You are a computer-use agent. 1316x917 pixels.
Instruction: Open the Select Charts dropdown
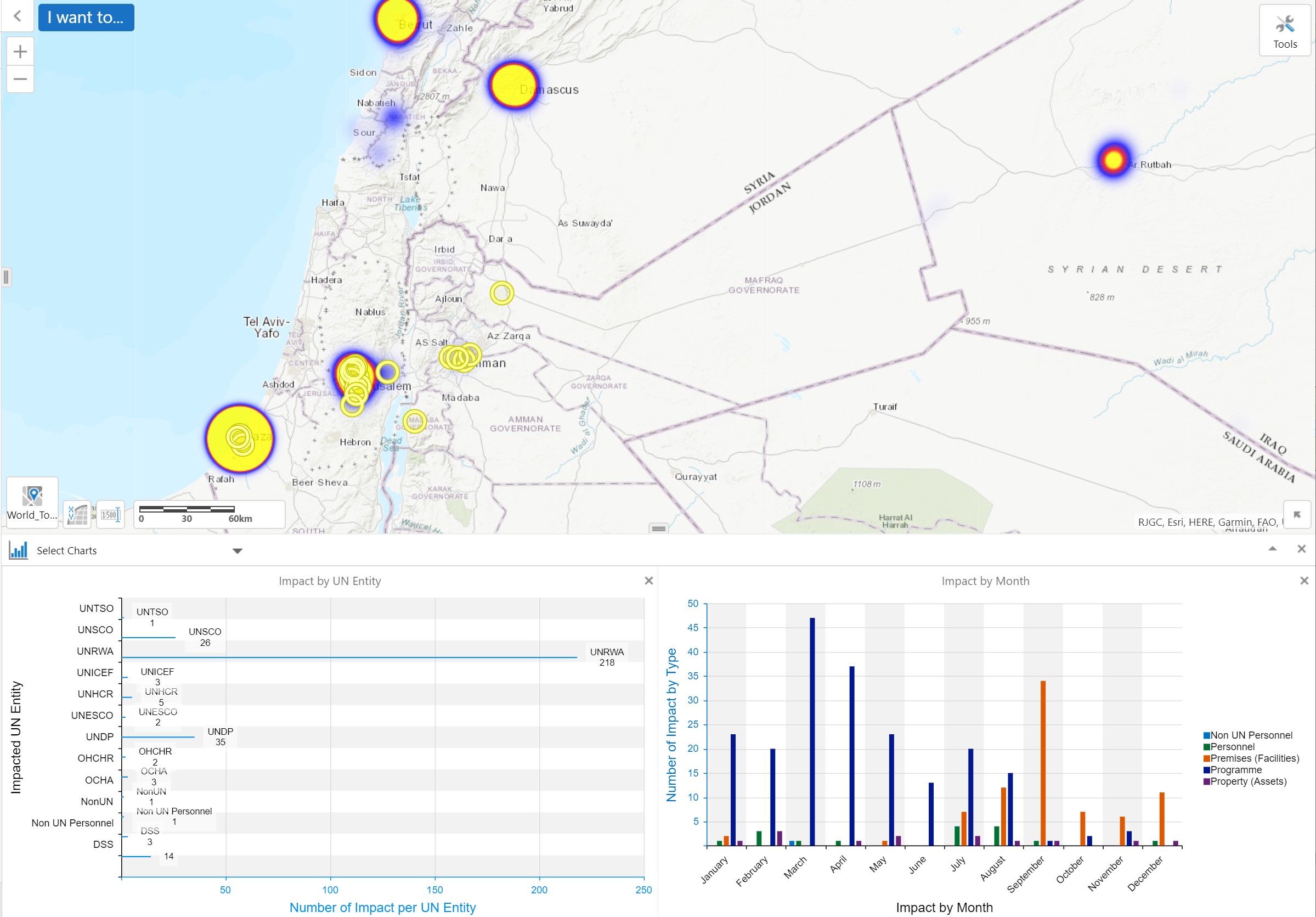[238, 550]
